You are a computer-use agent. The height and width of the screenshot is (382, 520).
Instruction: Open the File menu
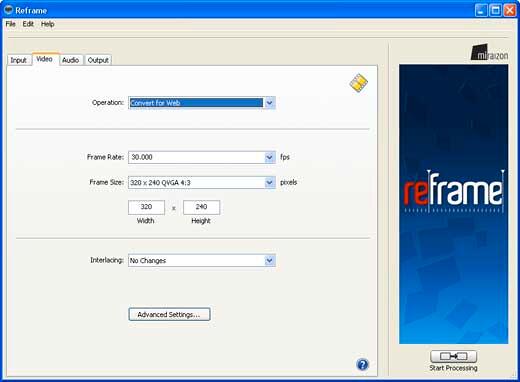(10, 24)
